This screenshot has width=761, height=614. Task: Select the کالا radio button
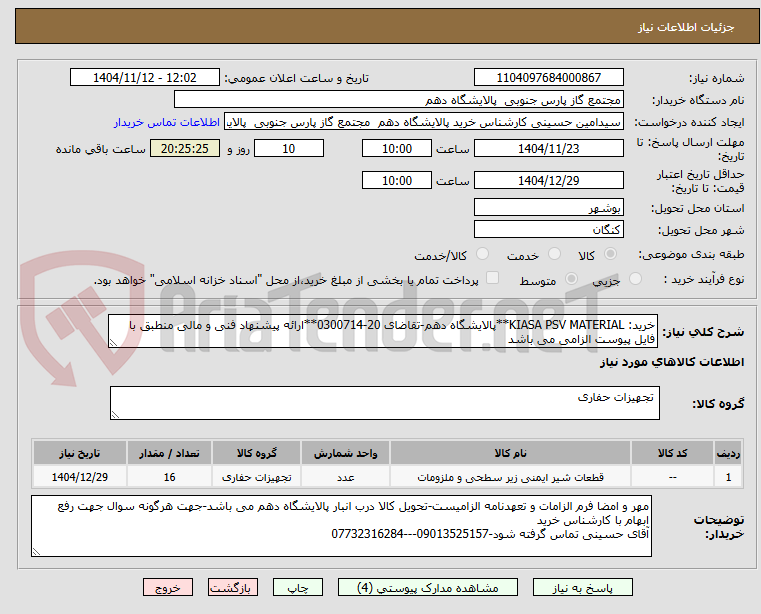coord(611,254)
